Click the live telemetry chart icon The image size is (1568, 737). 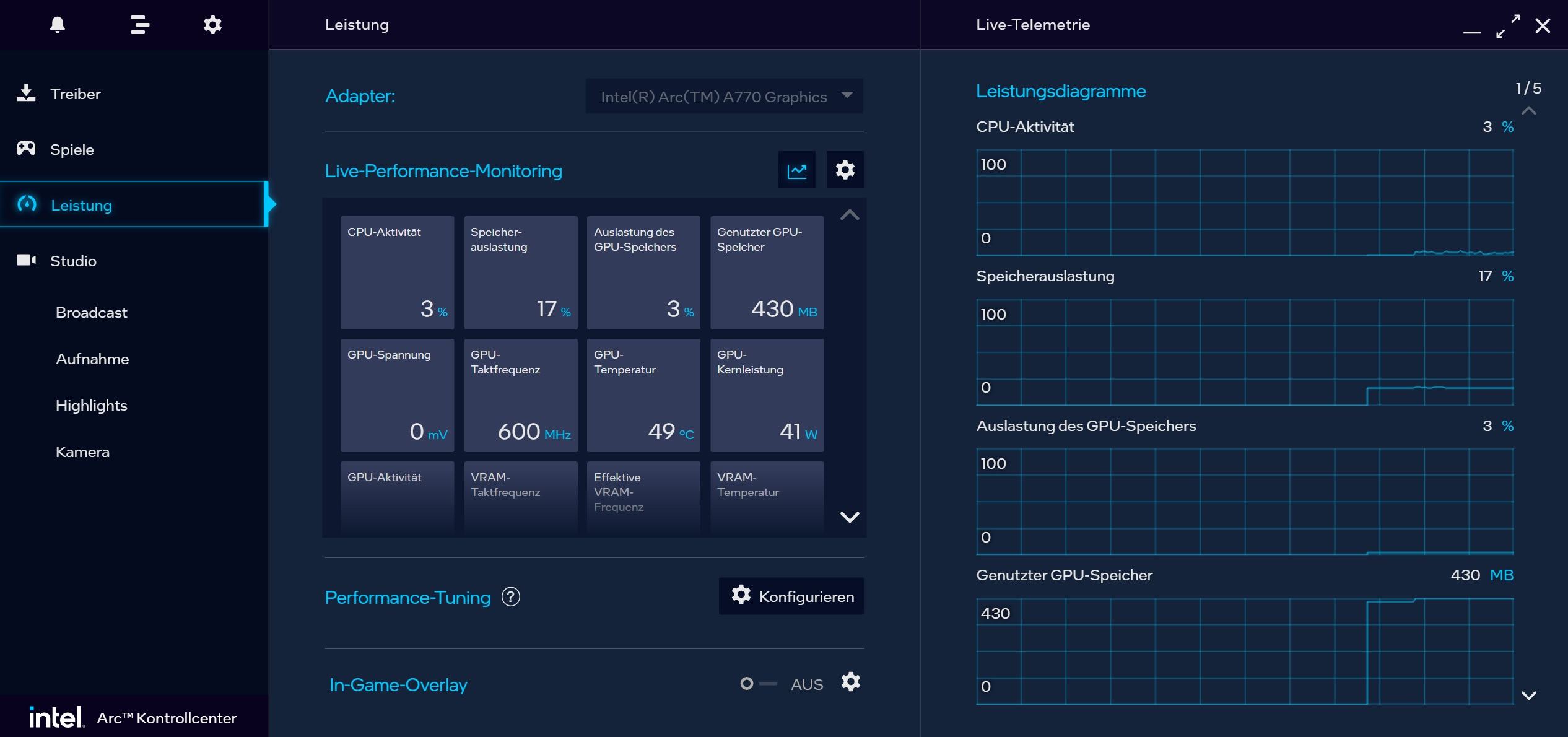pyautogui.click(x=796, y=170)
